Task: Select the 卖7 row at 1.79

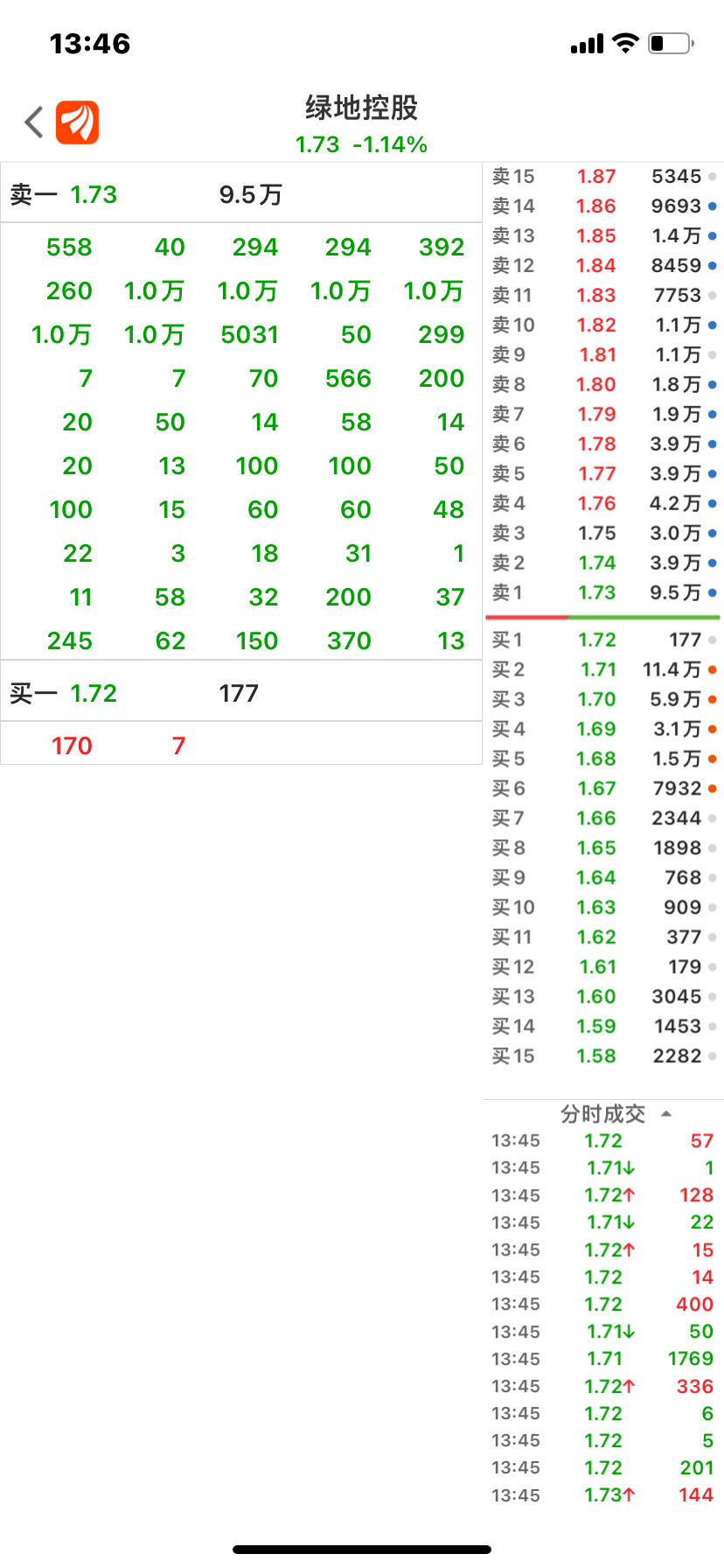Action: point(603,415)
